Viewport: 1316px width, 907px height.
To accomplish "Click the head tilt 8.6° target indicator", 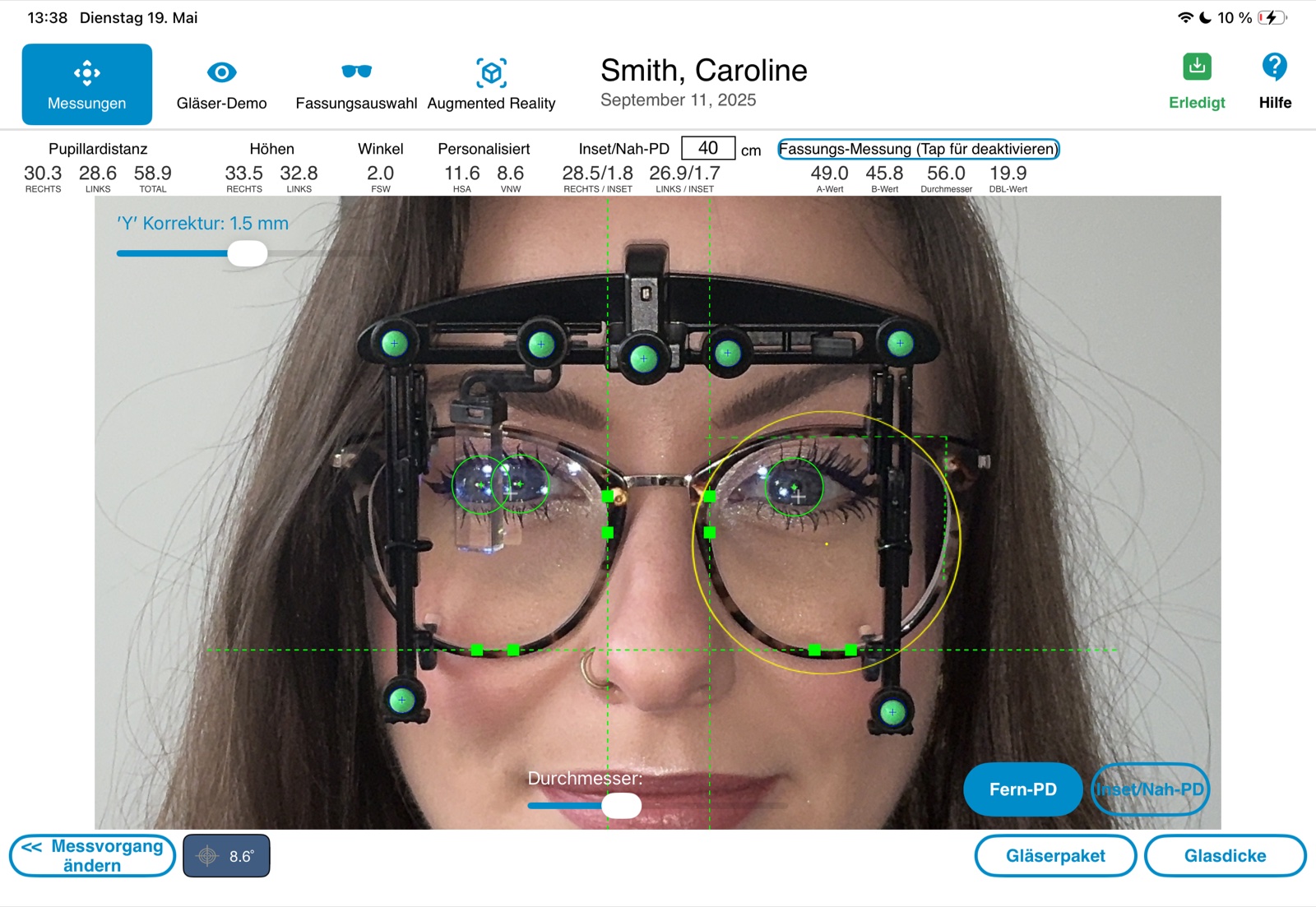I will tap(226, 856).
